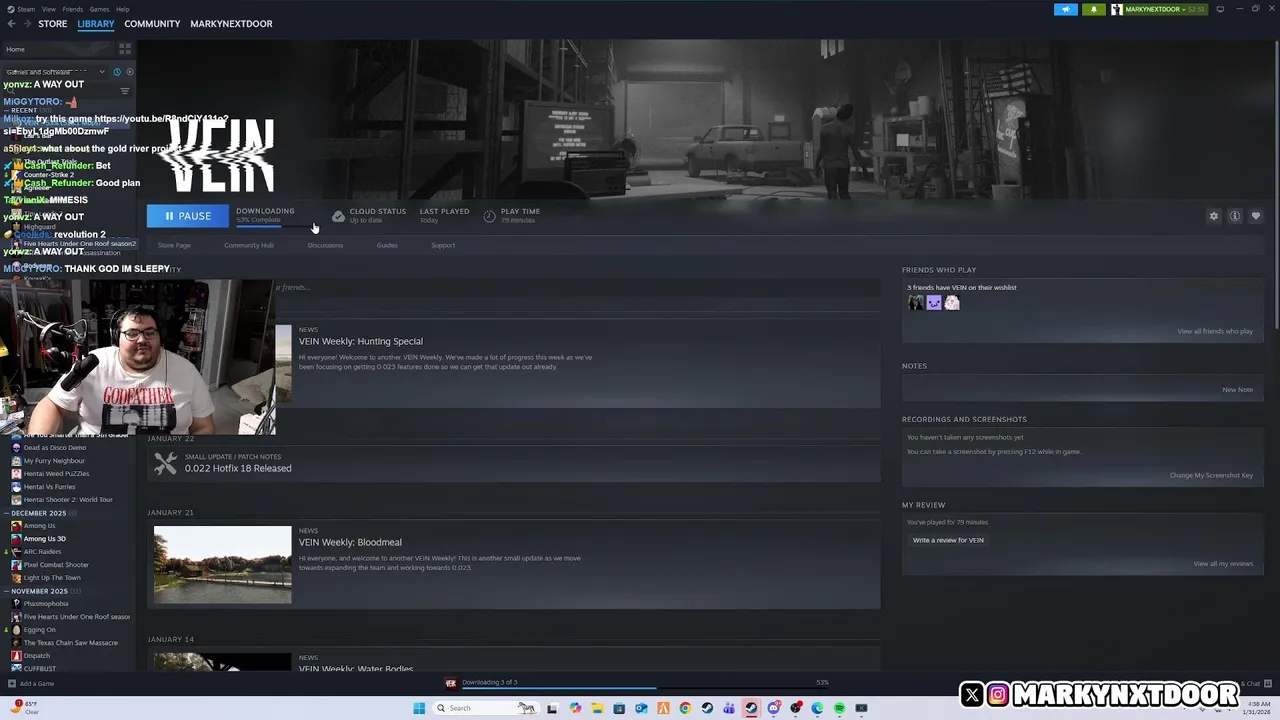This screenshot has height=720, width=1280.
Task: Open VEIN Weekly: Bloodmeal thumbnail image
Action: click(x=222, y=565)
